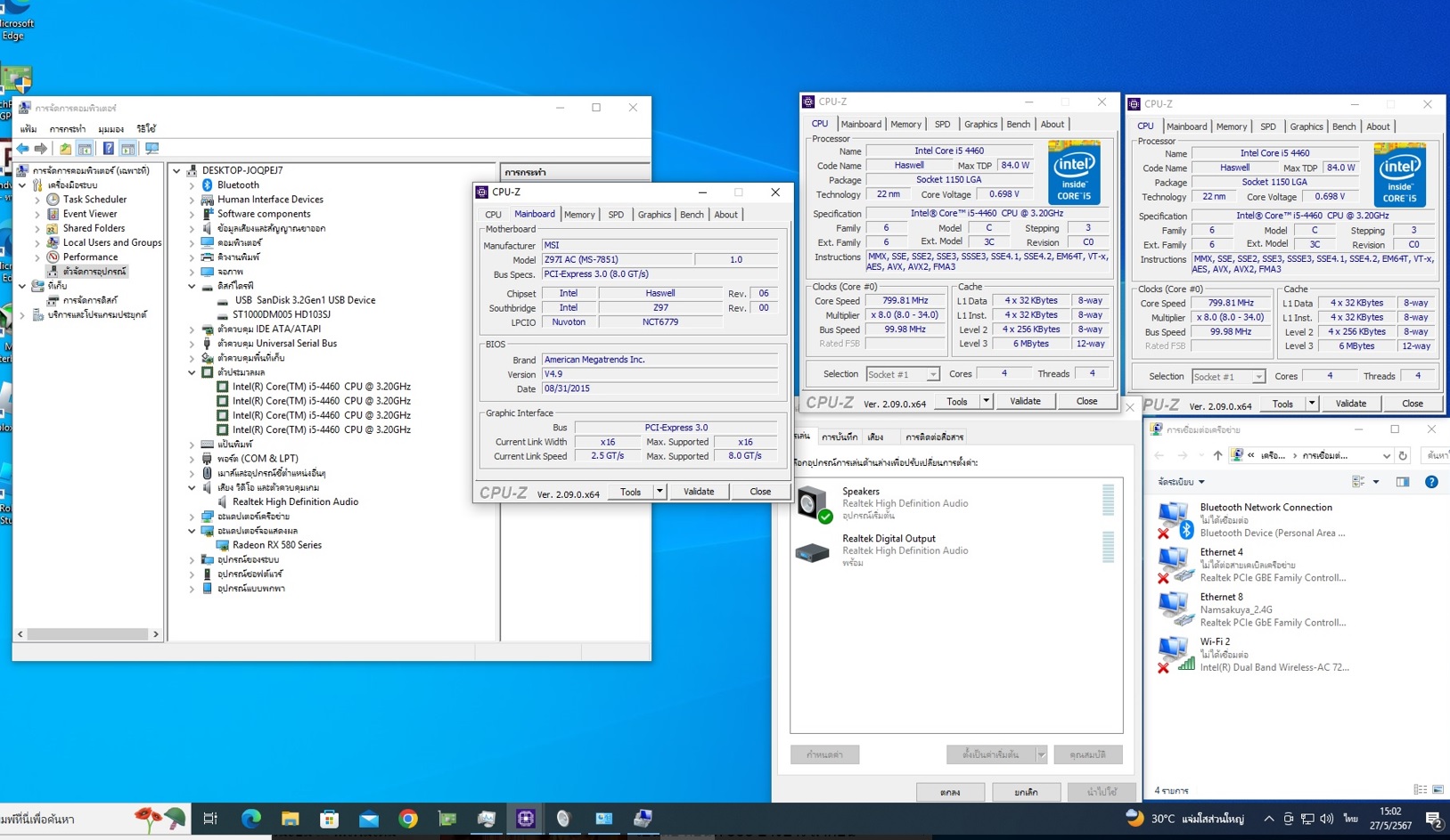Image resolution: width=1450 pixels, height=840 pixels.
Task: Click Validate in front CPU-Z Mainboard window
Action: [699, 492]
